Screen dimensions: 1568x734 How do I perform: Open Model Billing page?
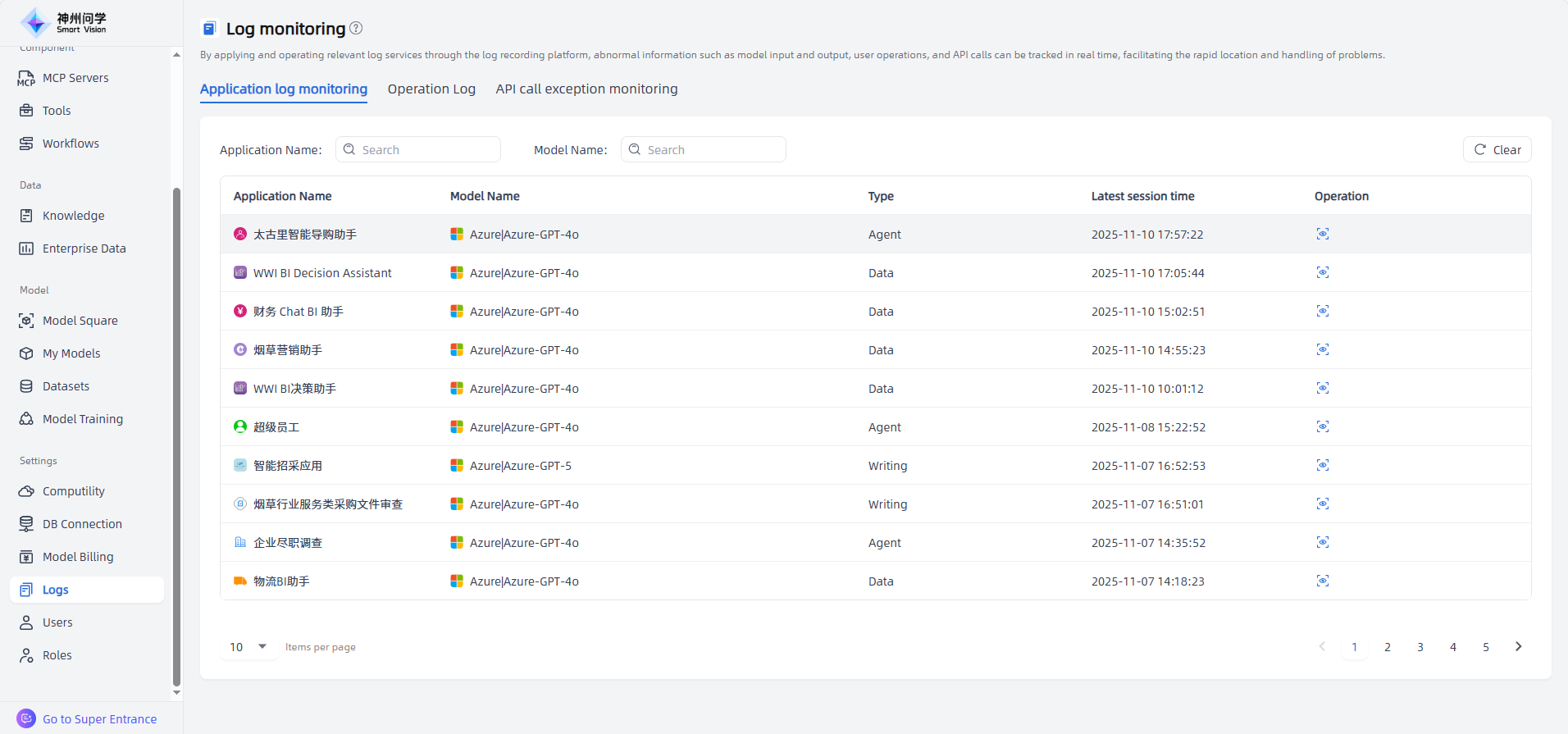tap(78, 557)
